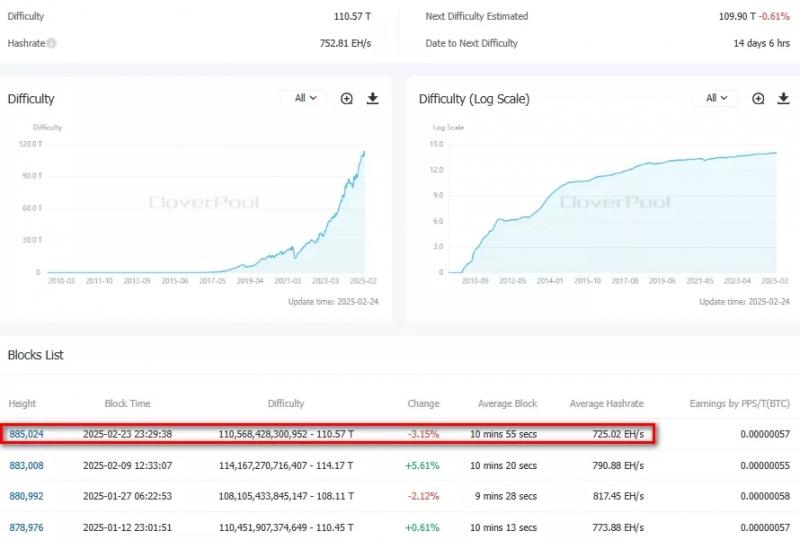Viewport: 800px width, 540px height.
Task: Click average block 10 mins 13 secs
Action: [x=504, y=527]
